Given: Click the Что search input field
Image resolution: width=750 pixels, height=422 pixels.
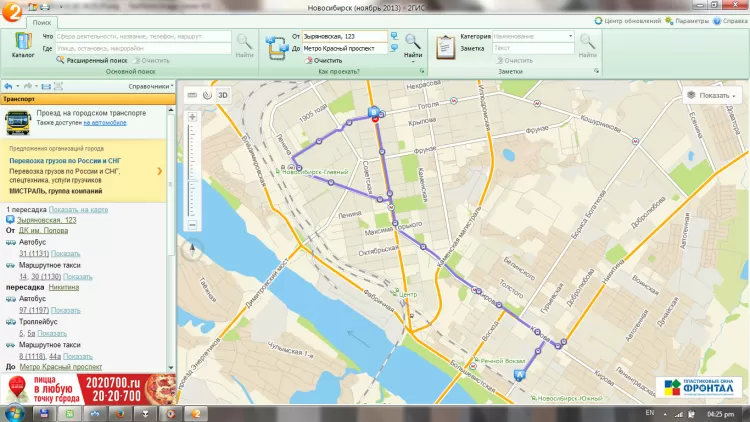Looking at the screenshot, I should coord(143,36).
